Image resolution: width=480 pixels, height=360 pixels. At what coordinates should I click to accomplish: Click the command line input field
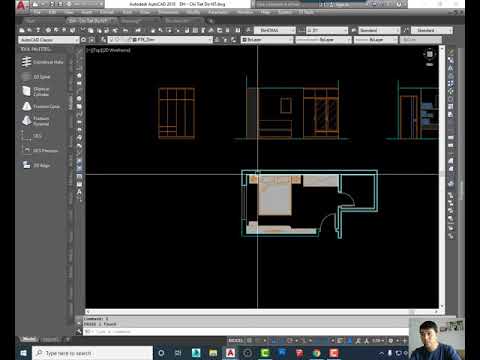pos(245,332)
